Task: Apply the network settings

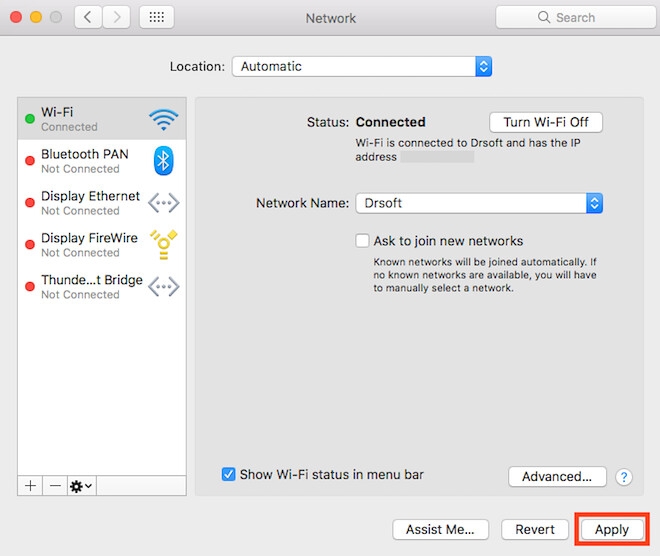Action: [612, 529]
